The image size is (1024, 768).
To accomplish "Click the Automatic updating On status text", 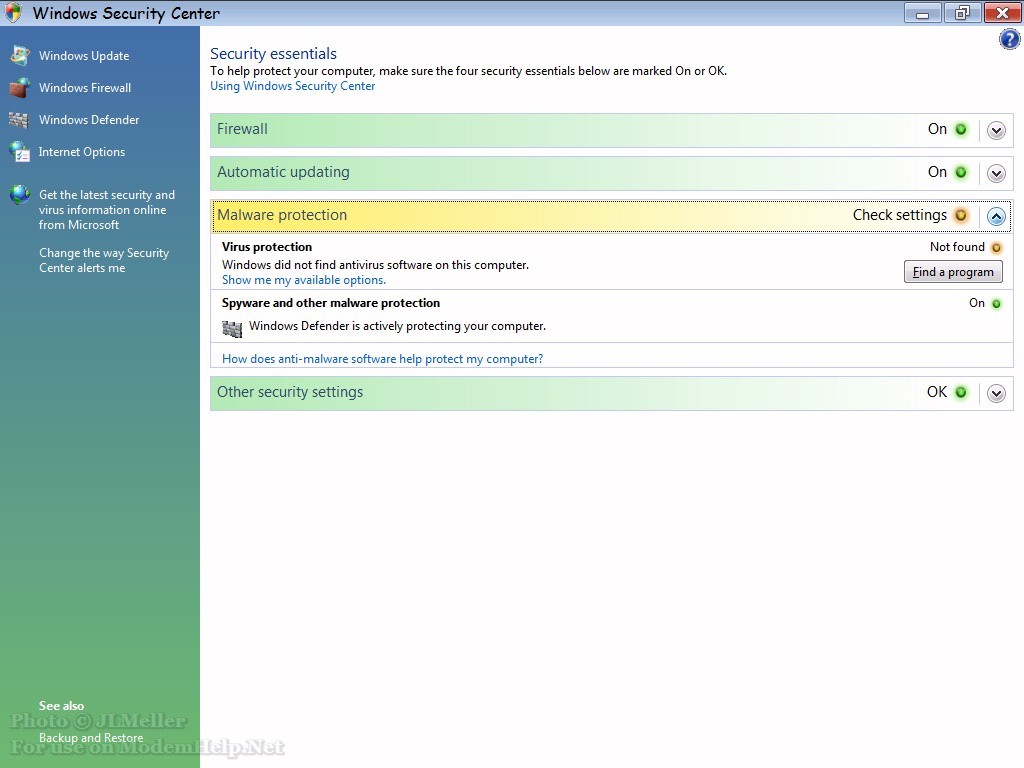I will tap(937, 172).
